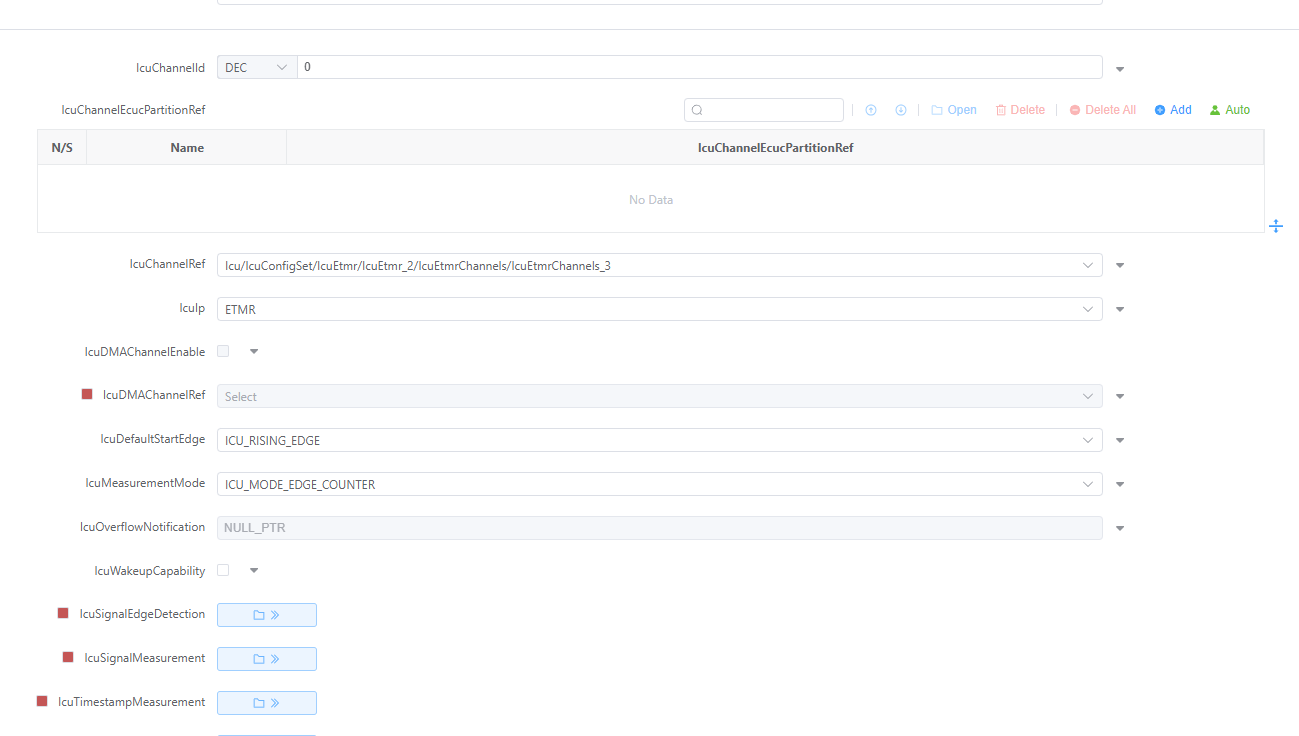Click the move up arrow icon
1299x736 pixels.
coord(871,110)
